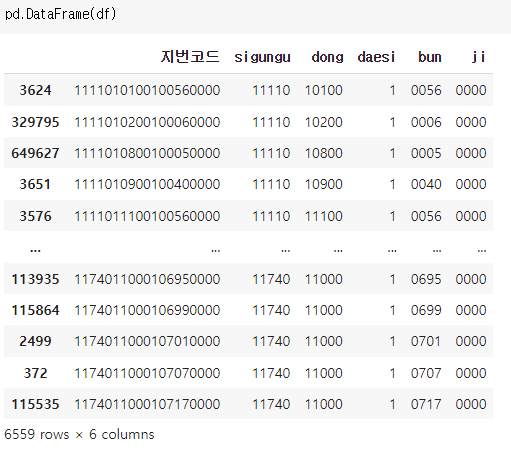
Task: Select row index 3576
Action: point(35,216)
